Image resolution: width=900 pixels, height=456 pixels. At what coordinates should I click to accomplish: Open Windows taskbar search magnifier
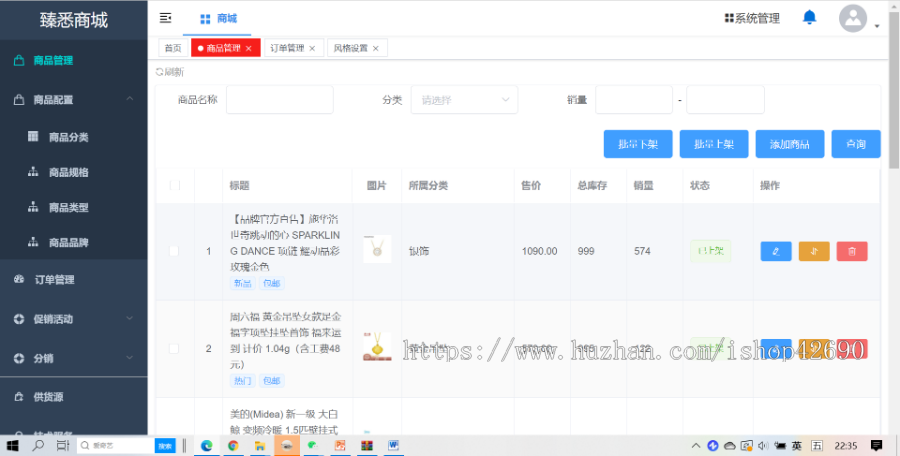tap(38, 446)
